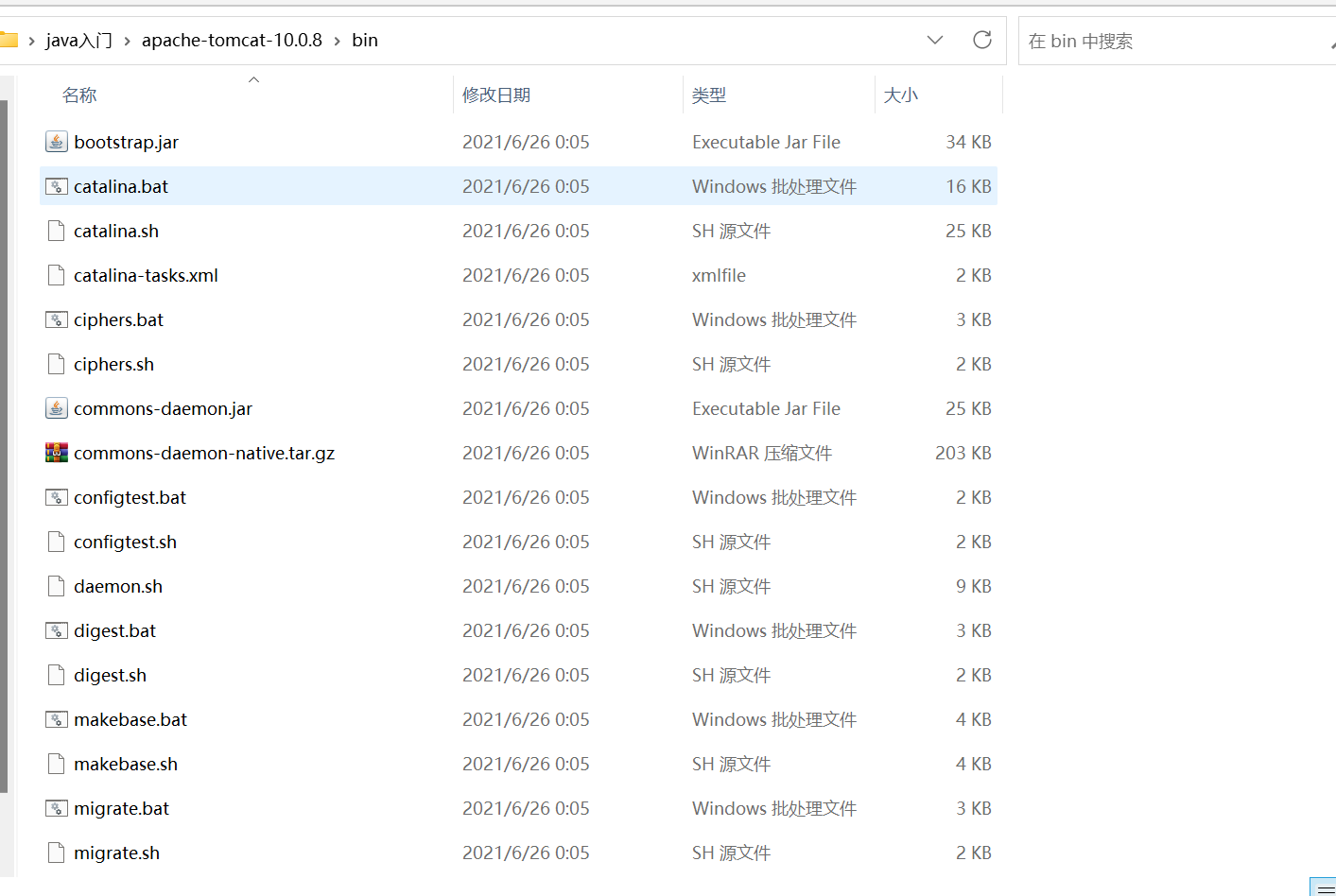The height and width of the screenshot is (896, 1336).
Task: Click SH 源文件 type of catalina.sh
Action: click(x=731, y=231)
